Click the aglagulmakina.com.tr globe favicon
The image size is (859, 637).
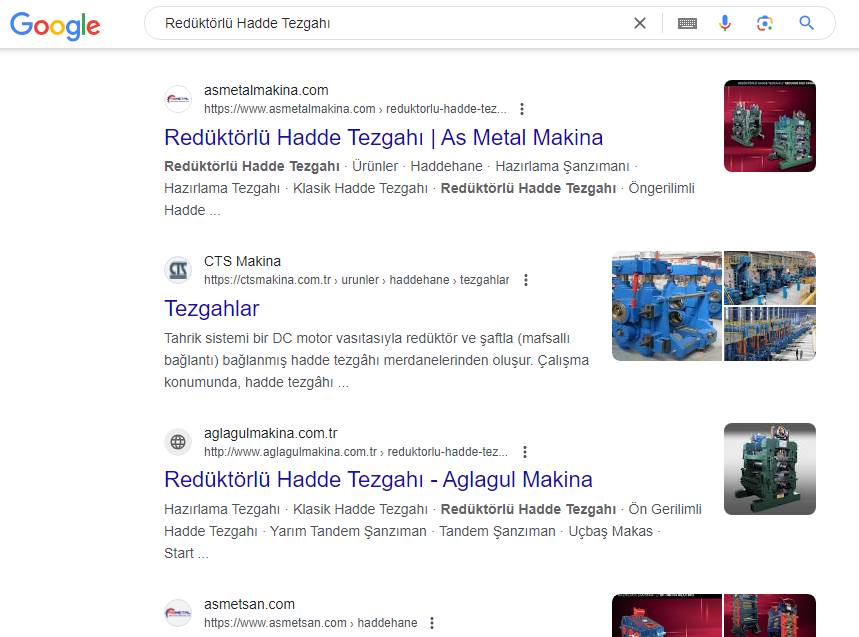178,442
